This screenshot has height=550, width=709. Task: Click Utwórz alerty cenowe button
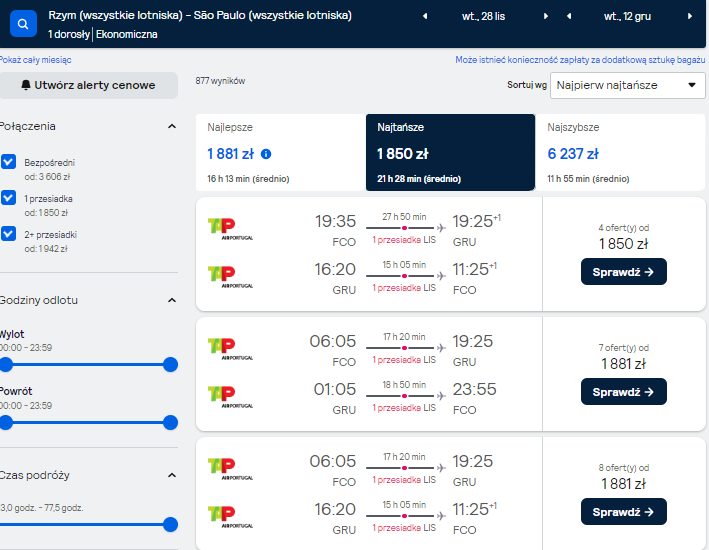coord(89,85)
